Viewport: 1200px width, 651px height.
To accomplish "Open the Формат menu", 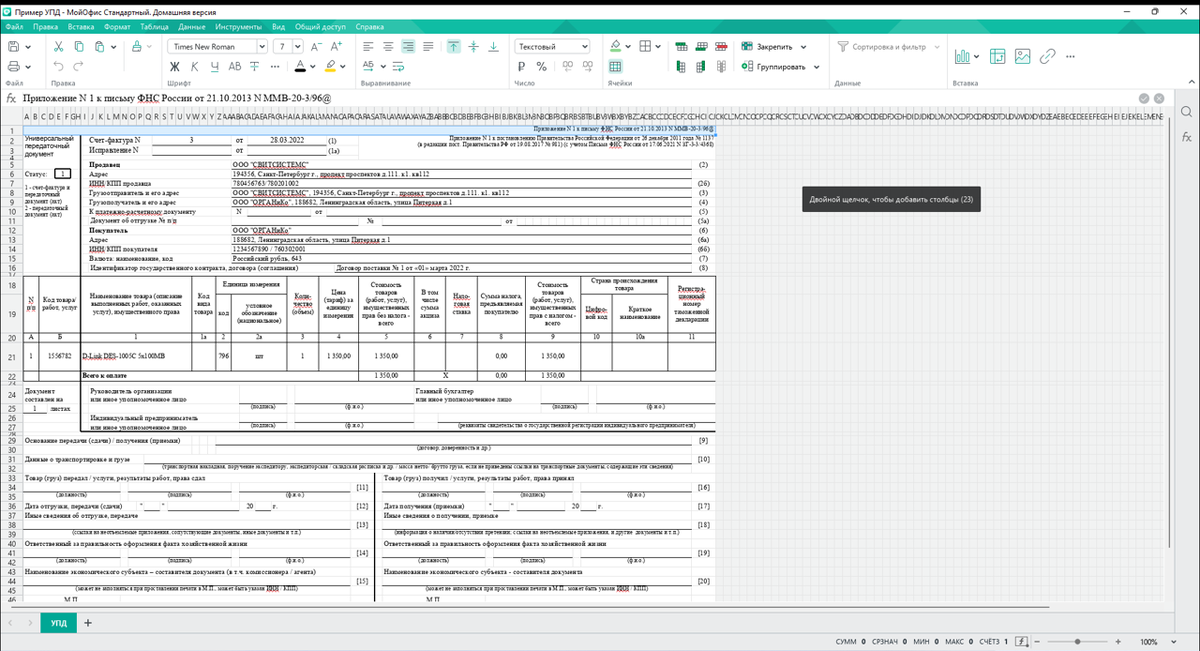I will coord(117,25).
